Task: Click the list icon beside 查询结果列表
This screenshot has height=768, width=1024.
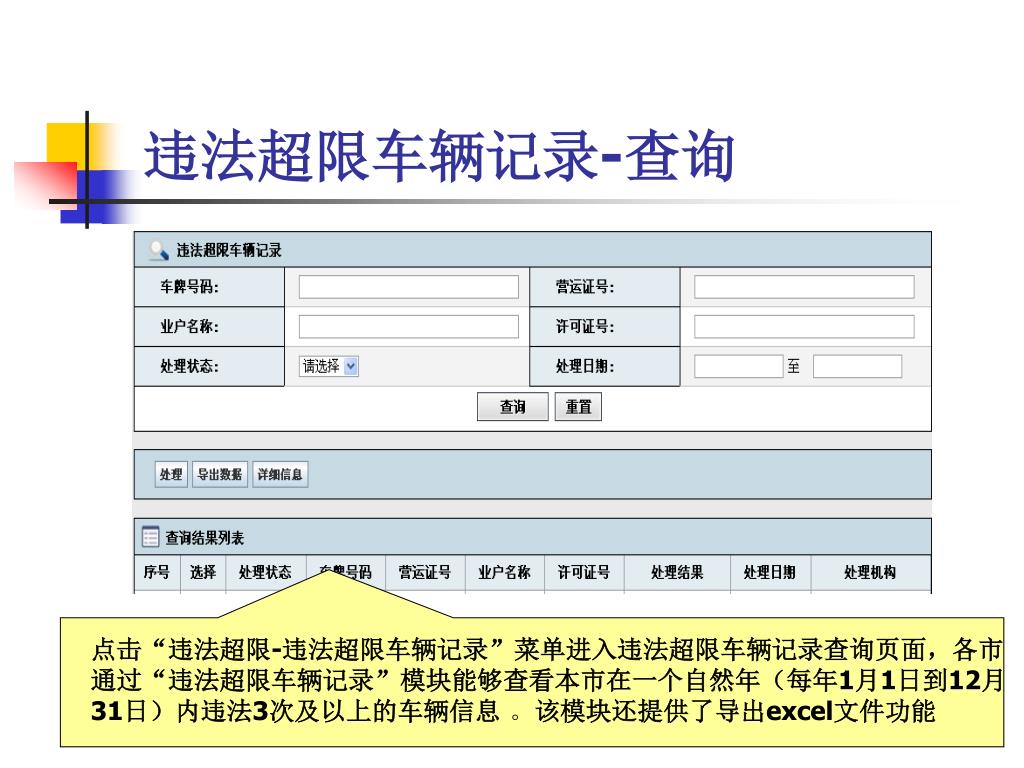Action: point(150,537)
